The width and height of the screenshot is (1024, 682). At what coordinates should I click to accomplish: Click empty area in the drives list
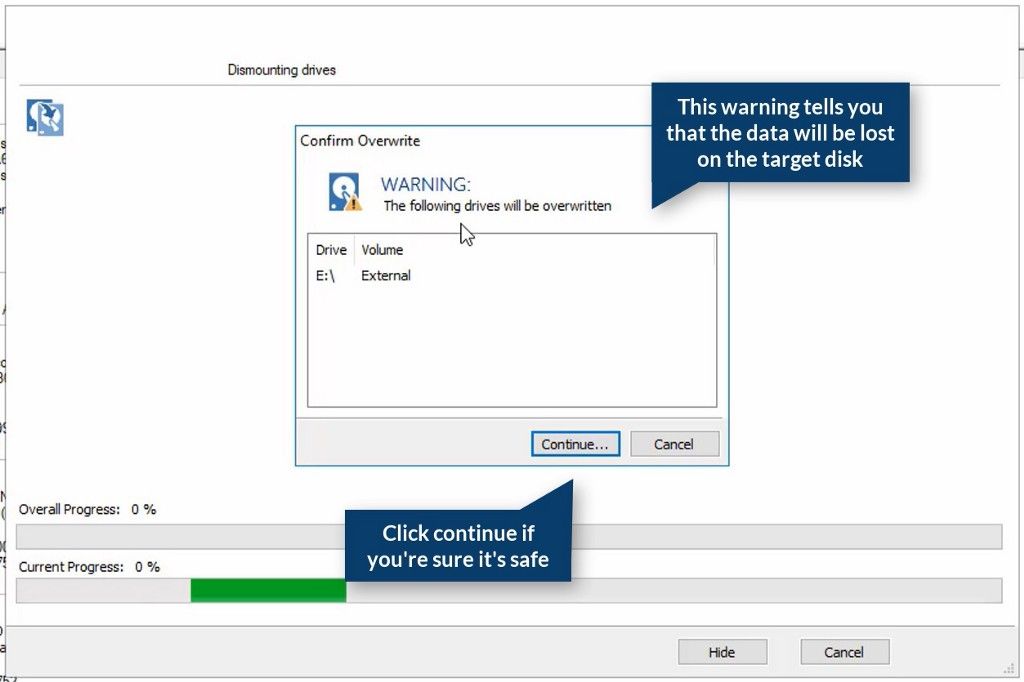512,346
